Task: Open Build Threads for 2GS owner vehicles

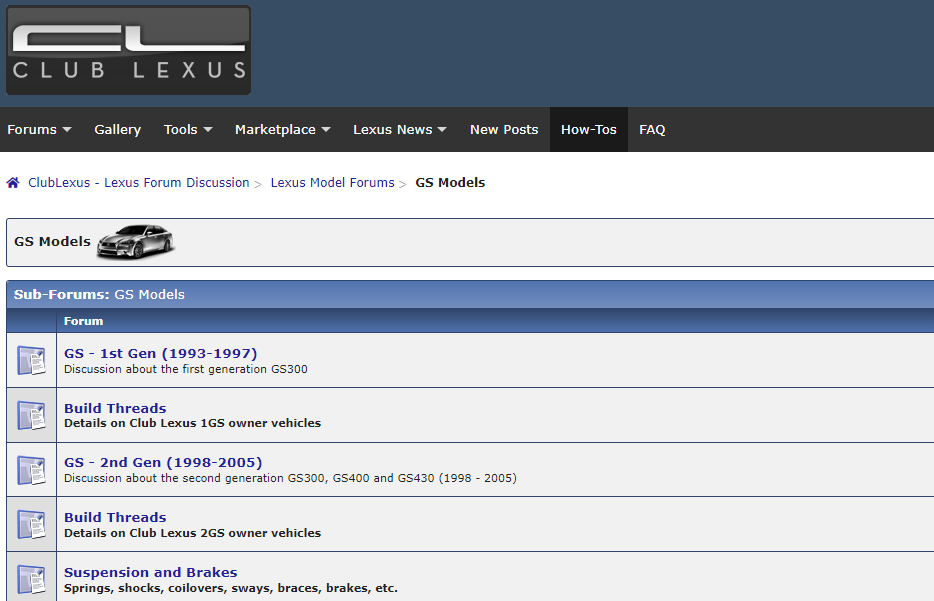Action: [115, 517]
